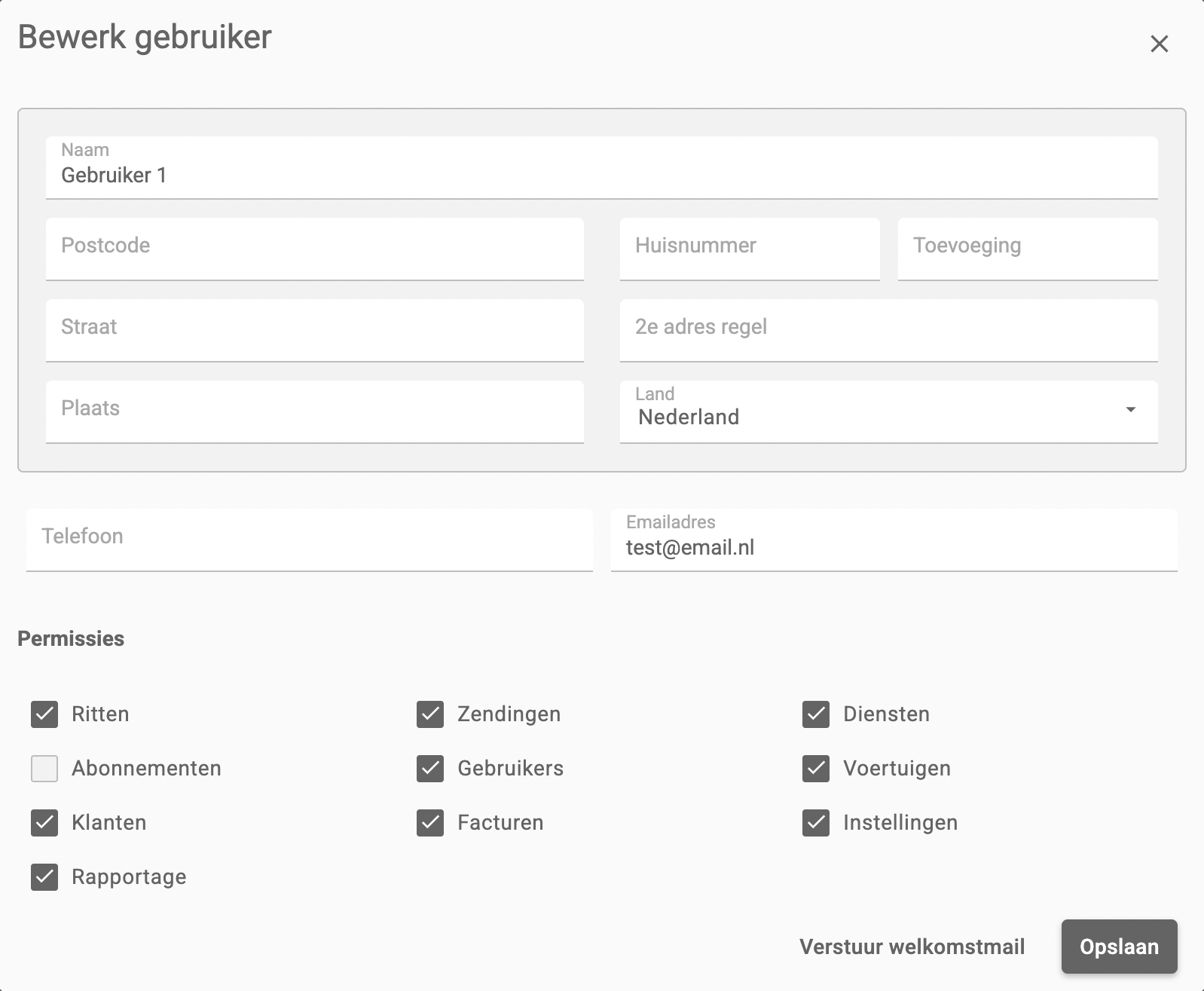Click the Bewerk gebruiker title
Viewport: 1204px width, 991px height.
coord(145,37)
